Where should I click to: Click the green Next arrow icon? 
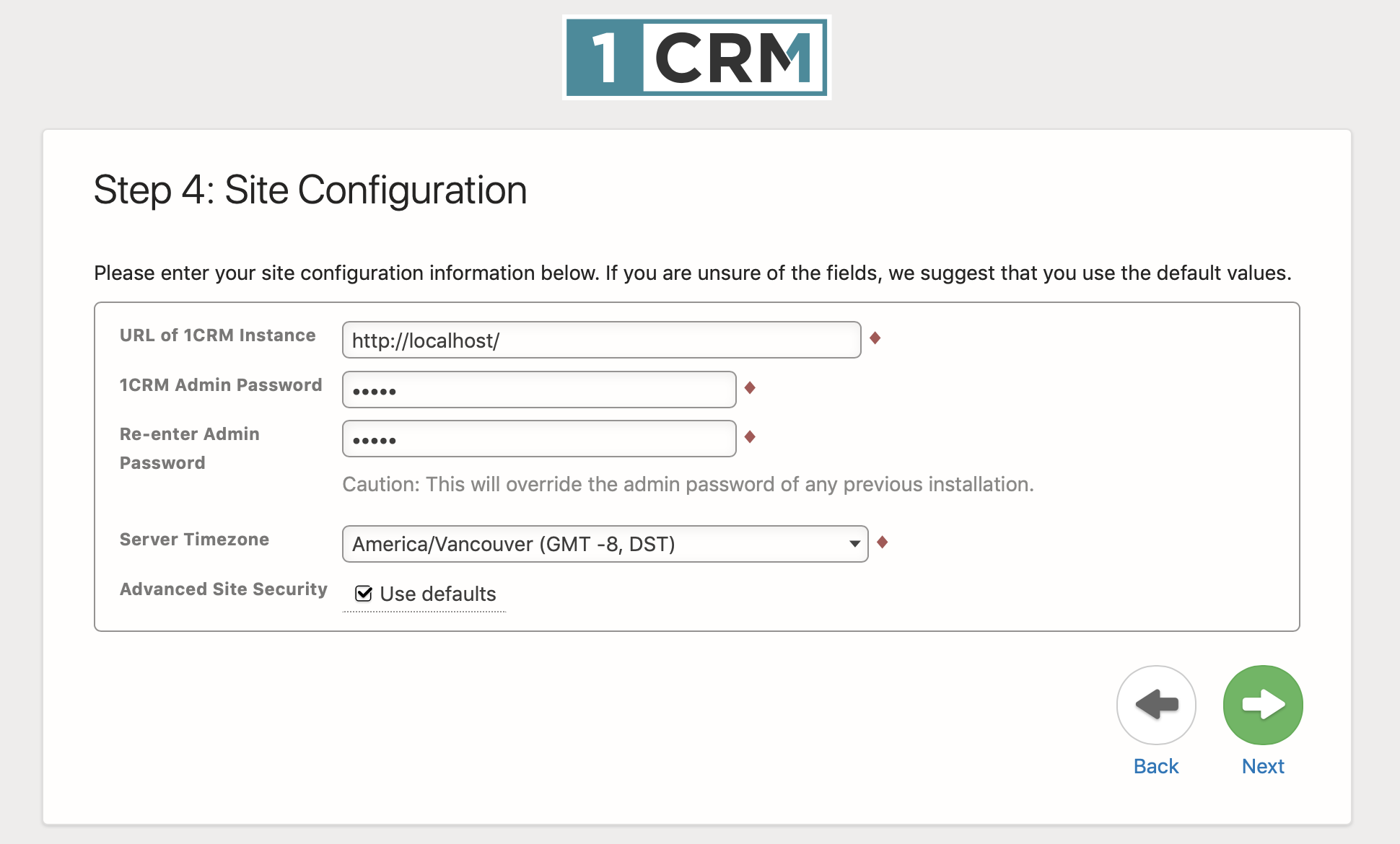pos(1263,705)
